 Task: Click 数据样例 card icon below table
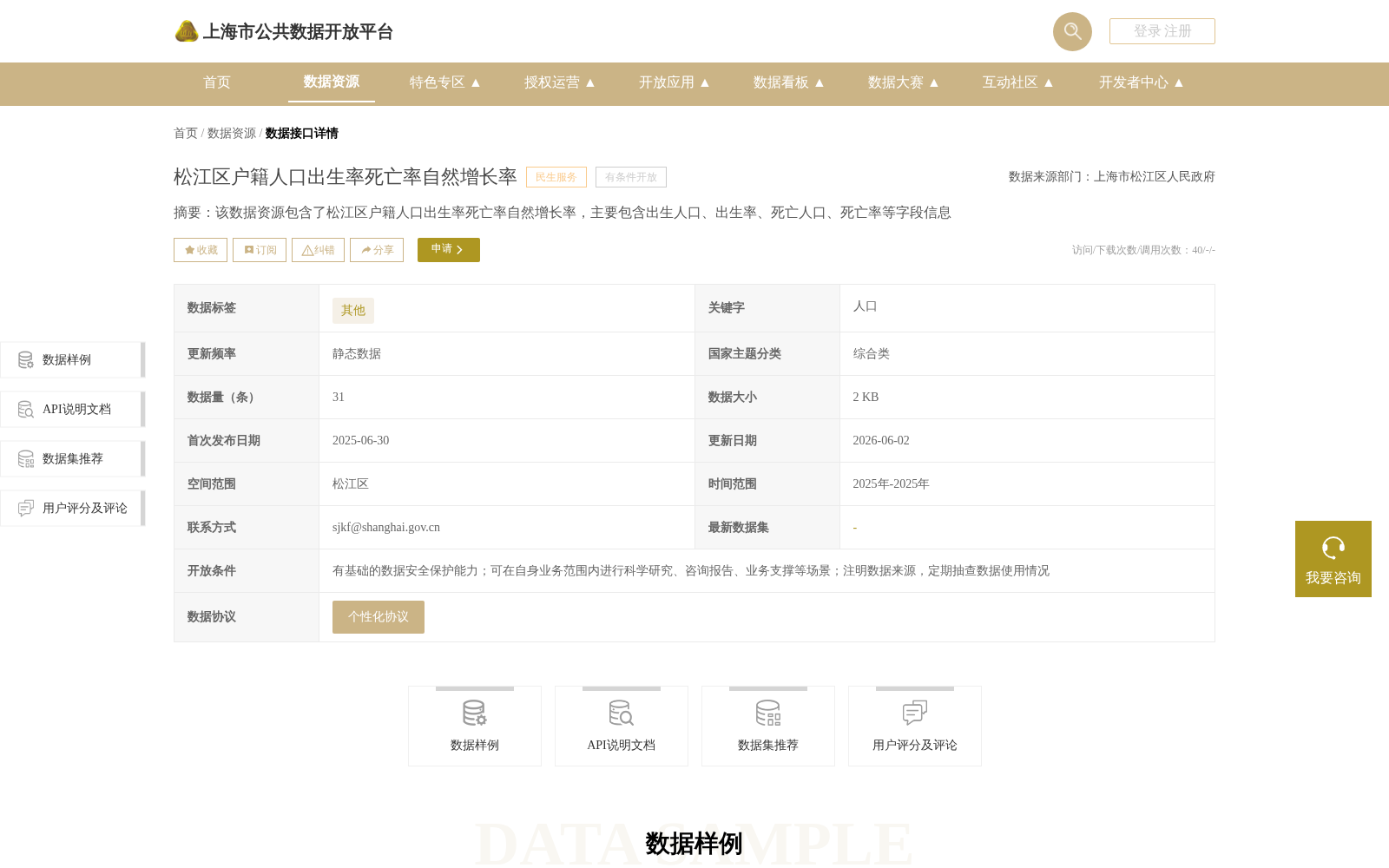coord(475,713)
